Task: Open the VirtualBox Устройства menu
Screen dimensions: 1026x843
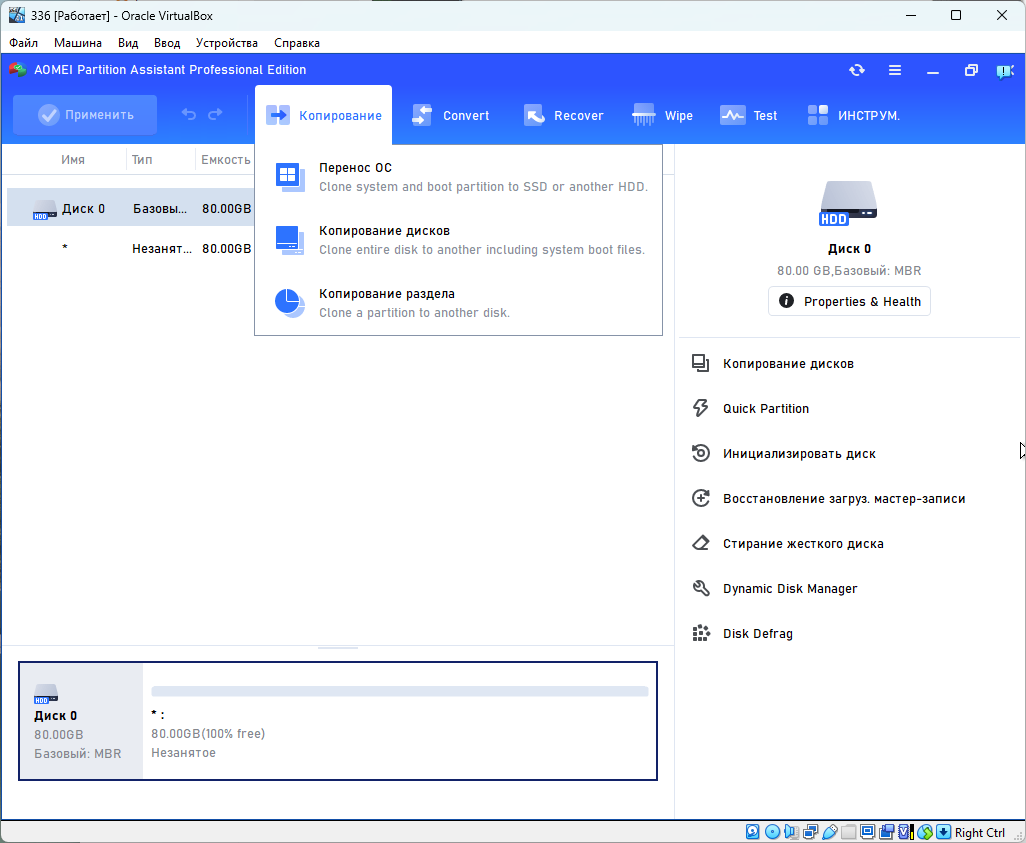Action: pyautogui.click(x=226, y=43)
